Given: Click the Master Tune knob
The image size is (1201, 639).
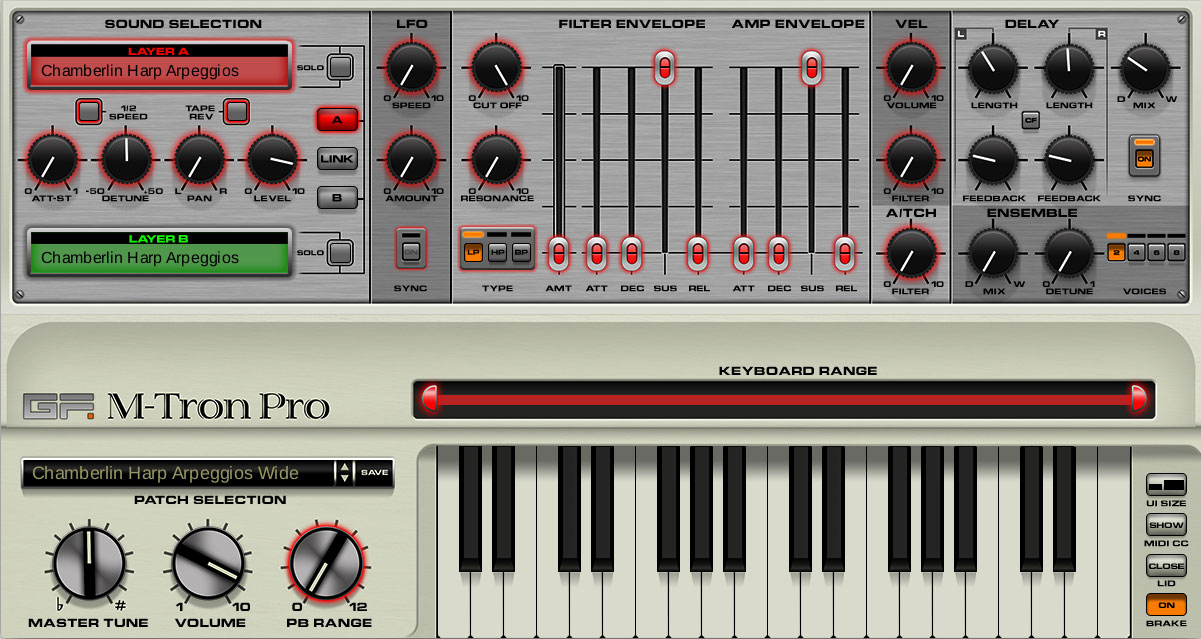Looking at the screenshot, I should (89, 565).
